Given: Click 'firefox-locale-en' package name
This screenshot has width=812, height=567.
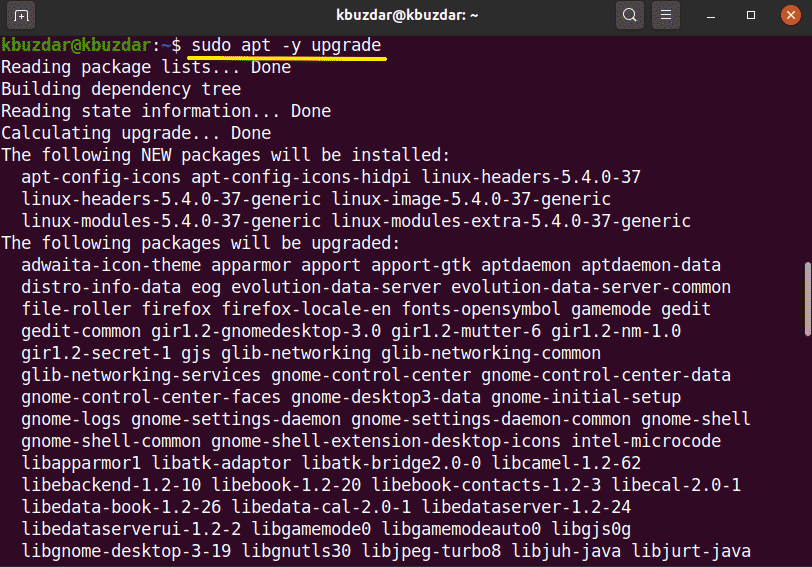Looking at the screenshot, I should (306, 309).
